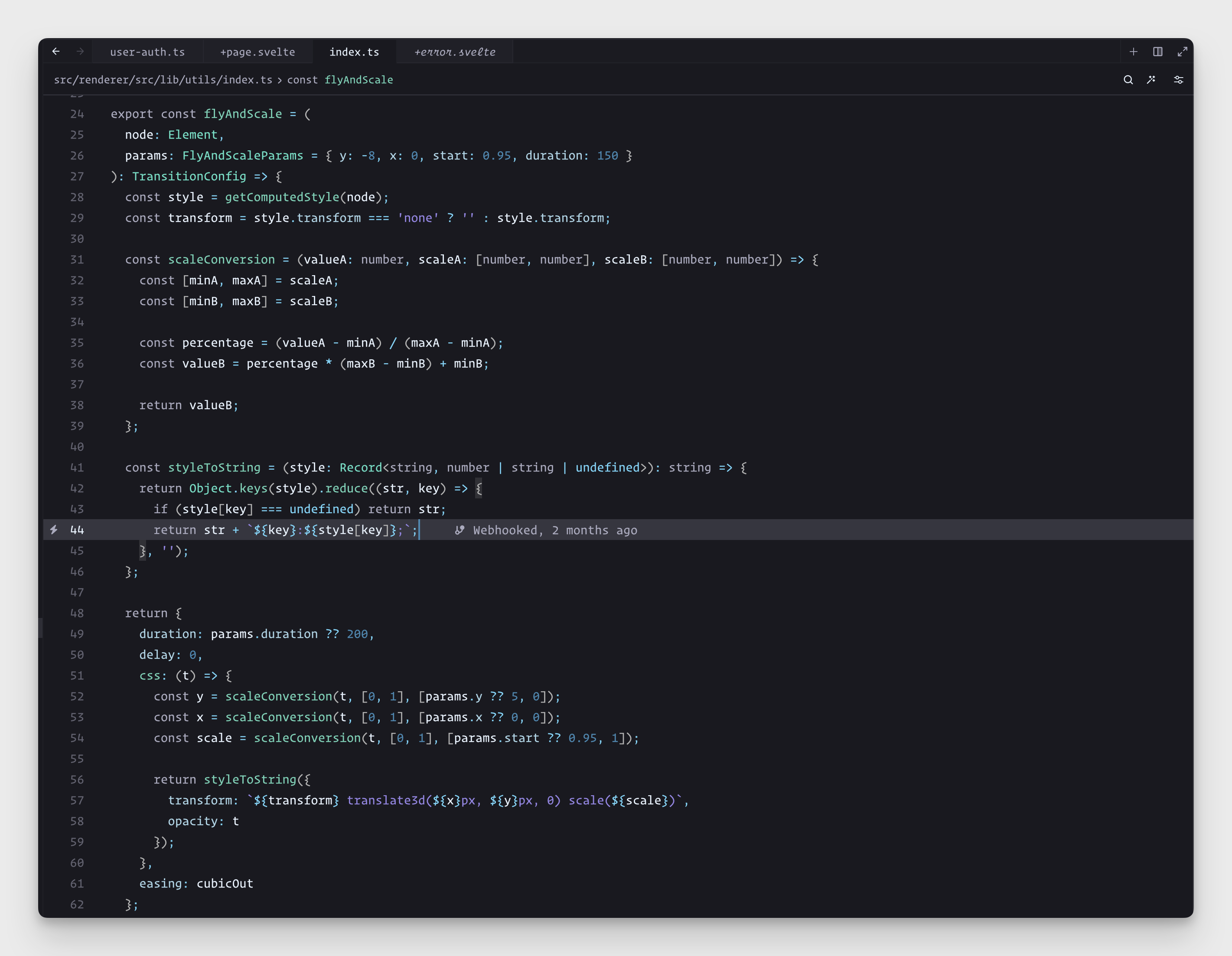The width and height of the screenshot is (1232, 956).
Task: Open the +error.svelte preview tab
Action: pos(455,52)
